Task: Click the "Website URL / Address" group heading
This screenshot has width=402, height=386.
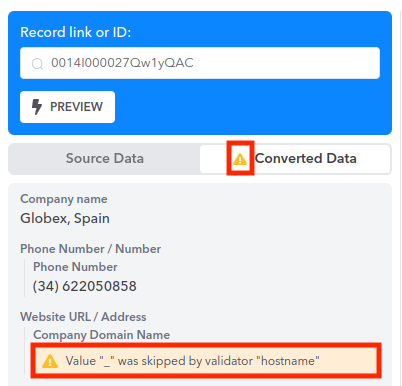Action: coord(83,317)
